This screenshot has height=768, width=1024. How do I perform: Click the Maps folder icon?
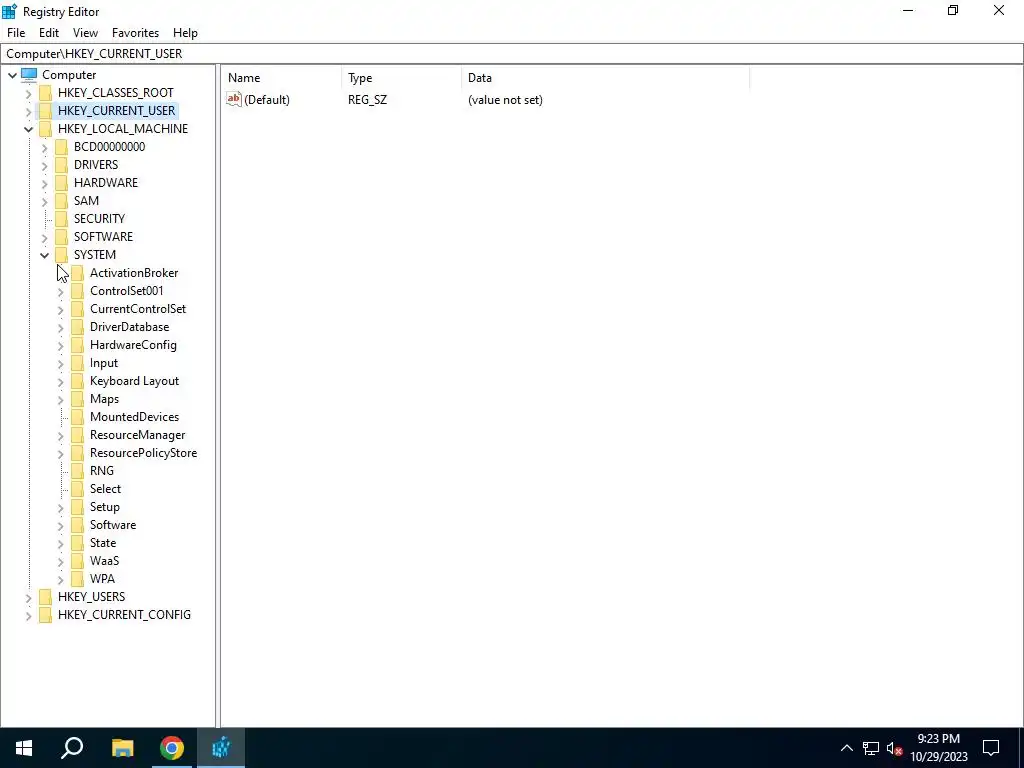tap(77, 399)
